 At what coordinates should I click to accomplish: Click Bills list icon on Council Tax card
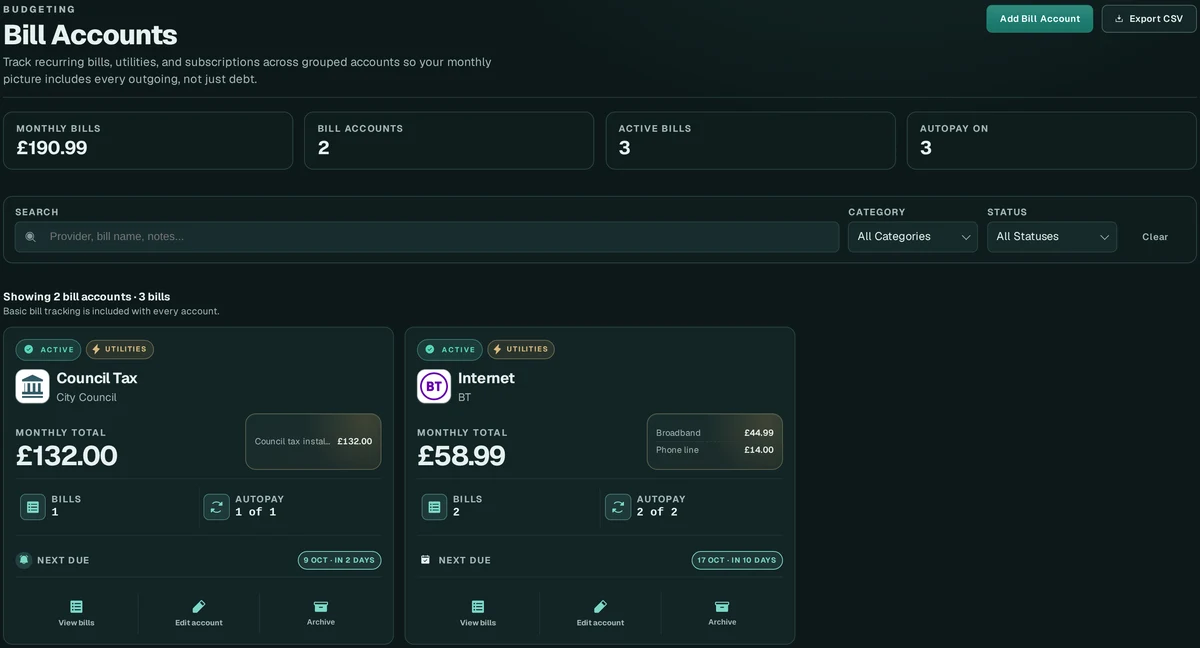pyautogui.click(x=33, y=507)
